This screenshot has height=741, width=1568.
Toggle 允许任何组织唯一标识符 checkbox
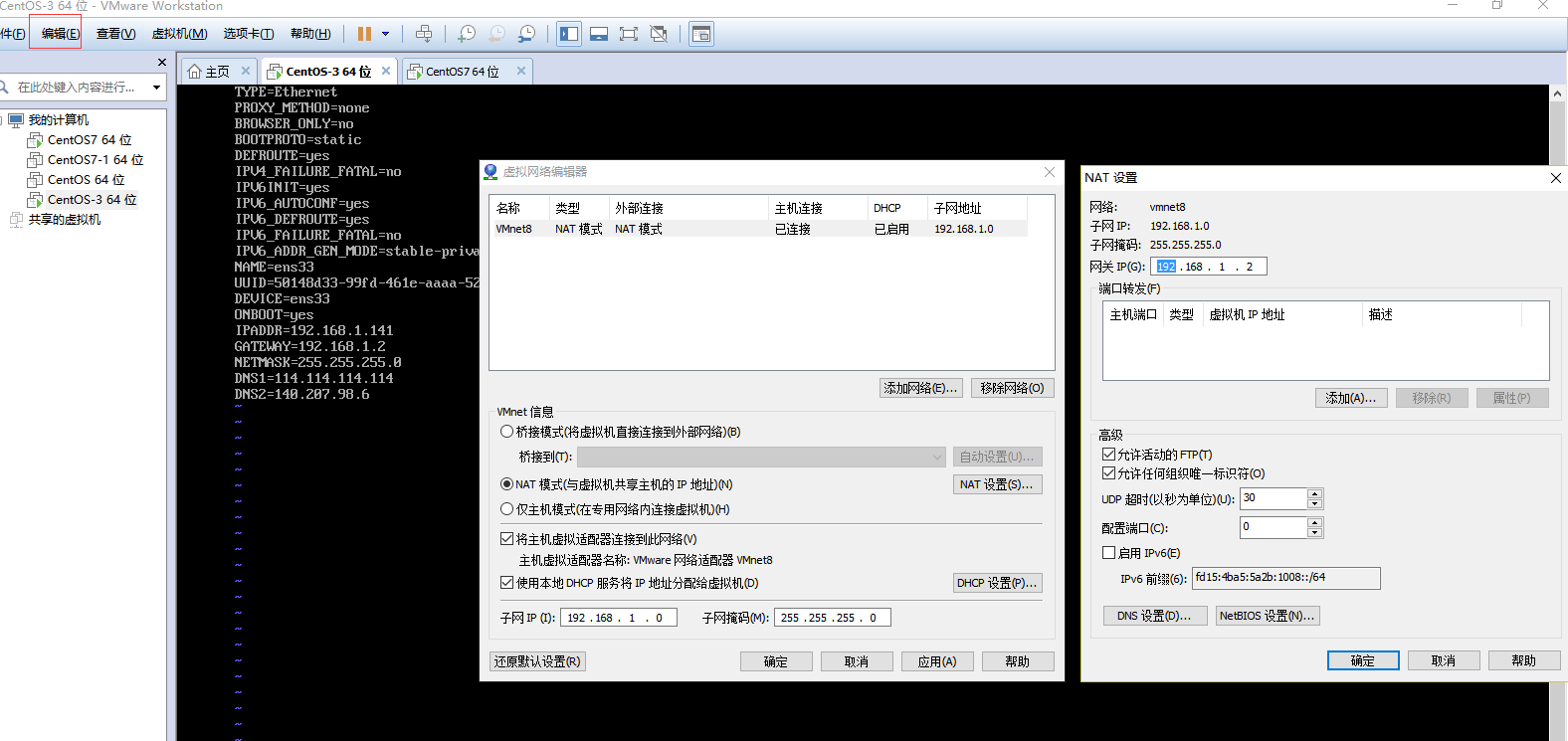pyautogui.click(x=1108, y=473)
